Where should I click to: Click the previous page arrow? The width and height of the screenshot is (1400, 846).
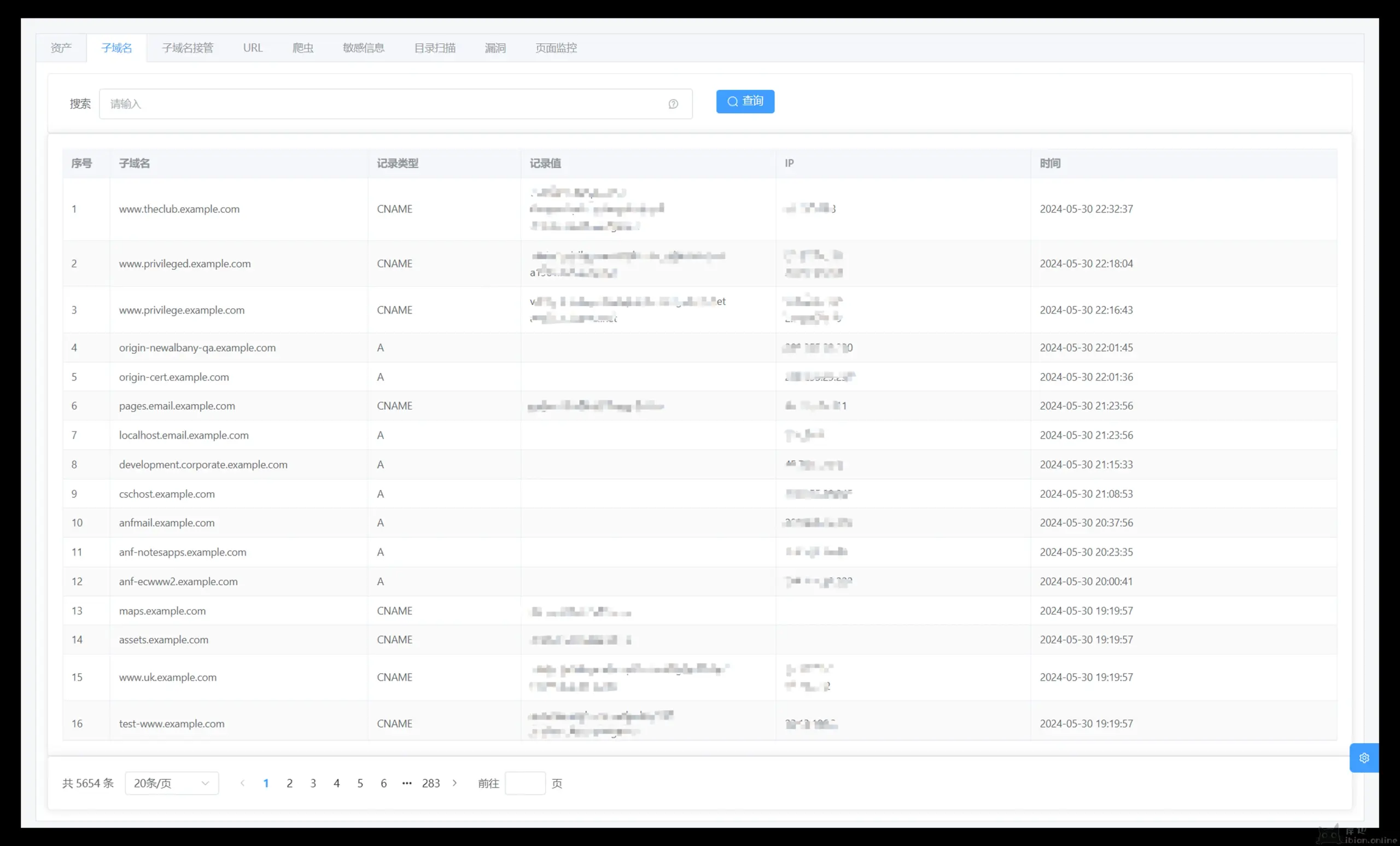pyautogui.click(x=243, y=783)
